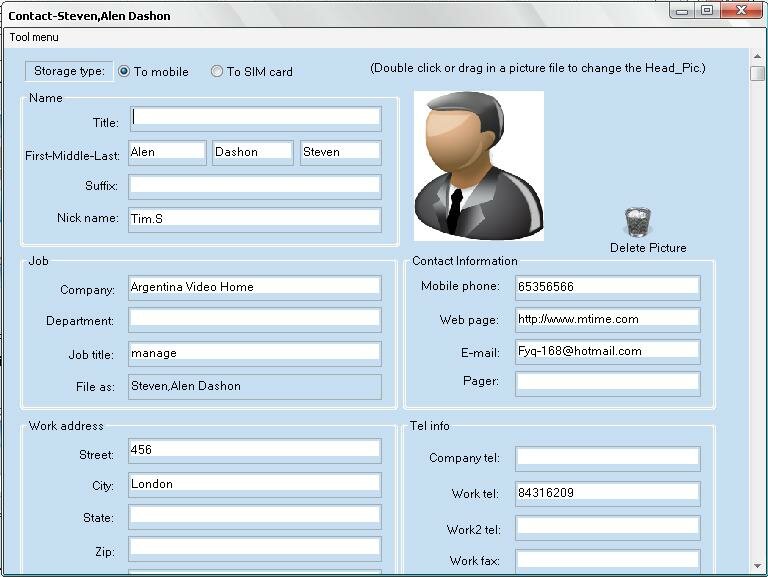Click the Pager input field

[x=607, y=384]
